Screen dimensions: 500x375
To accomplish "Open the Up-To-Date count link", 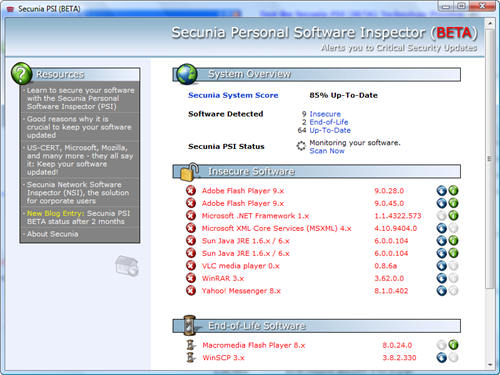I will [x=330, y=130].
